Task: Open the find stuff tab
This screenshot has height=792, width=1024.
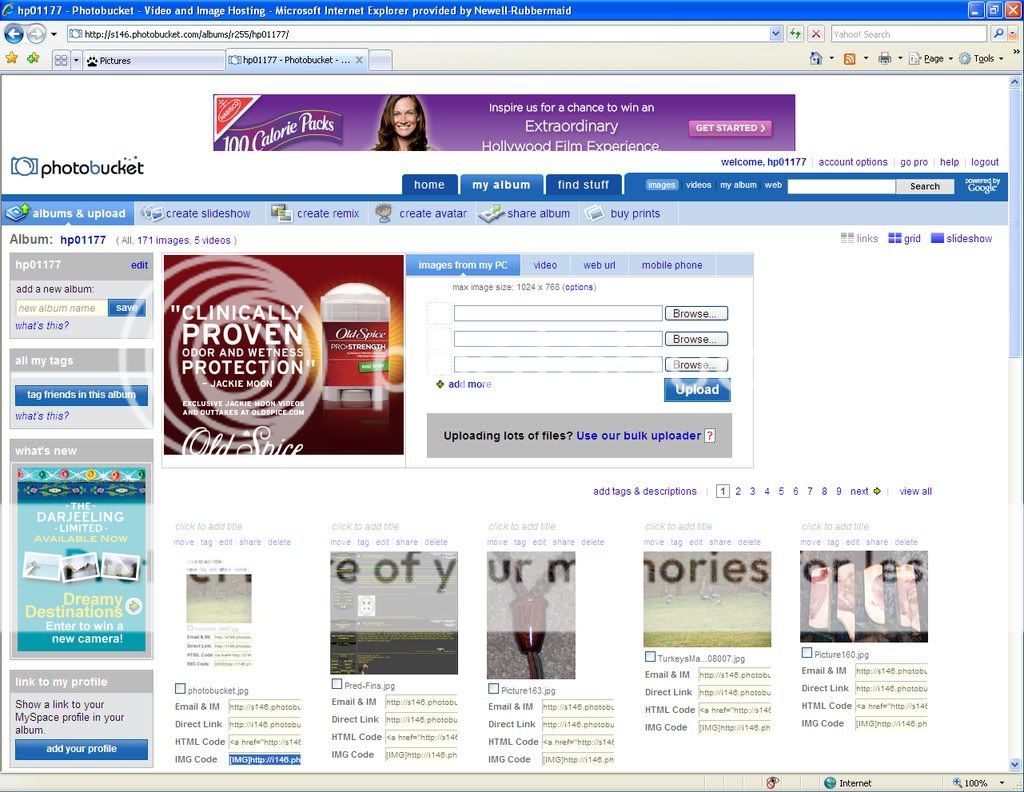Action: point(583,185)
